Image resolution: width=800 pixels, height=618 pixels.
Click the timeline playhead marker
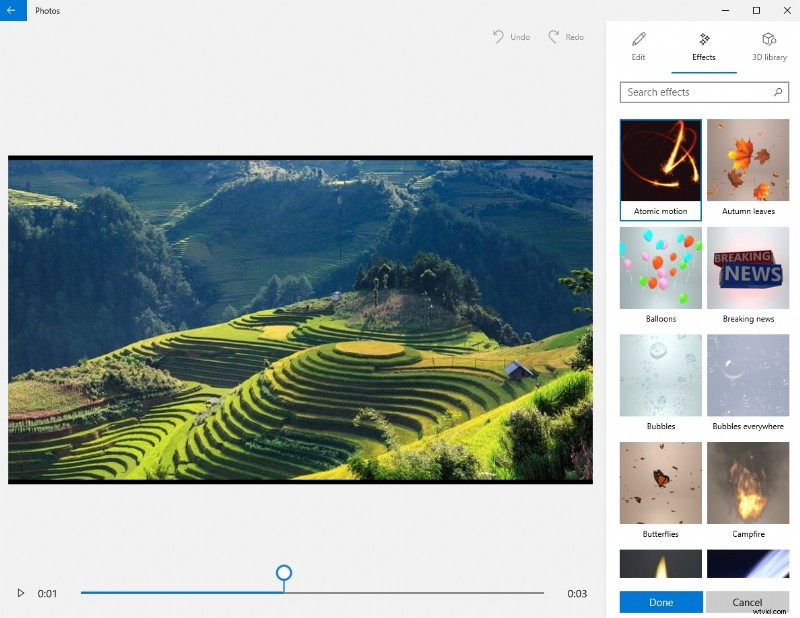pyautogui.click(x=284, y=575)
